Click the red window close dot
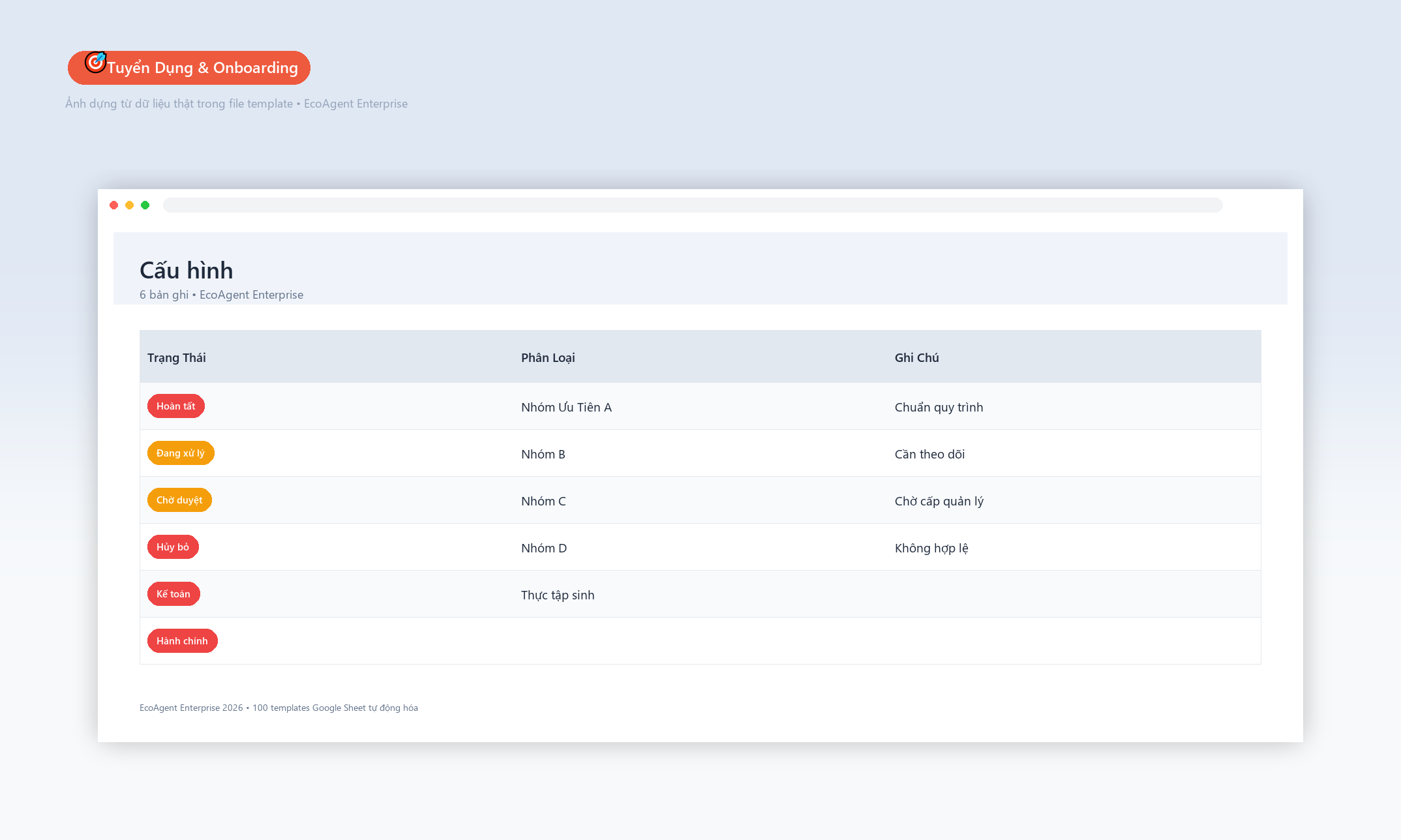The width and height of the screenshot is (1401, 840). tap(114, 205)
